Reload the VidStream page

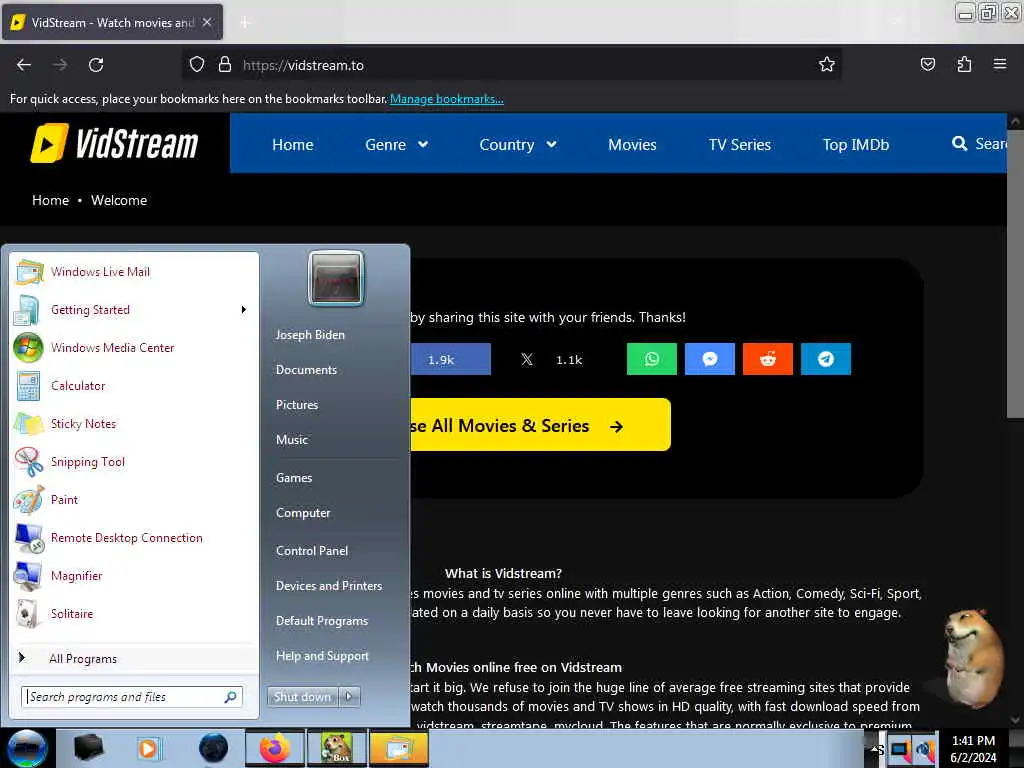point(96,65)
